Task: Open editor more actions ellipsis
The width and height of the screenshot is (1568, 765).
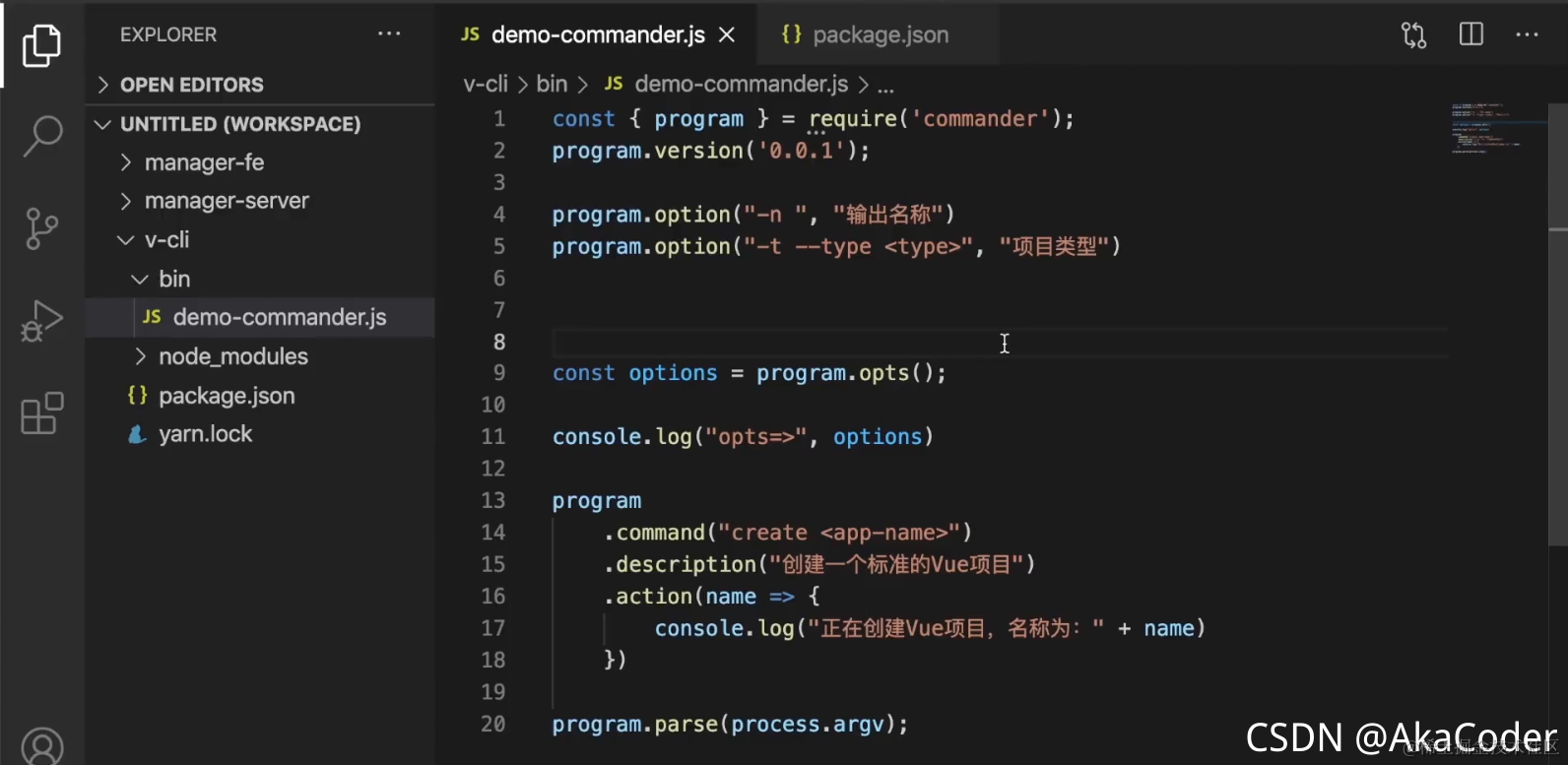Action: (x=1527, y=34)
